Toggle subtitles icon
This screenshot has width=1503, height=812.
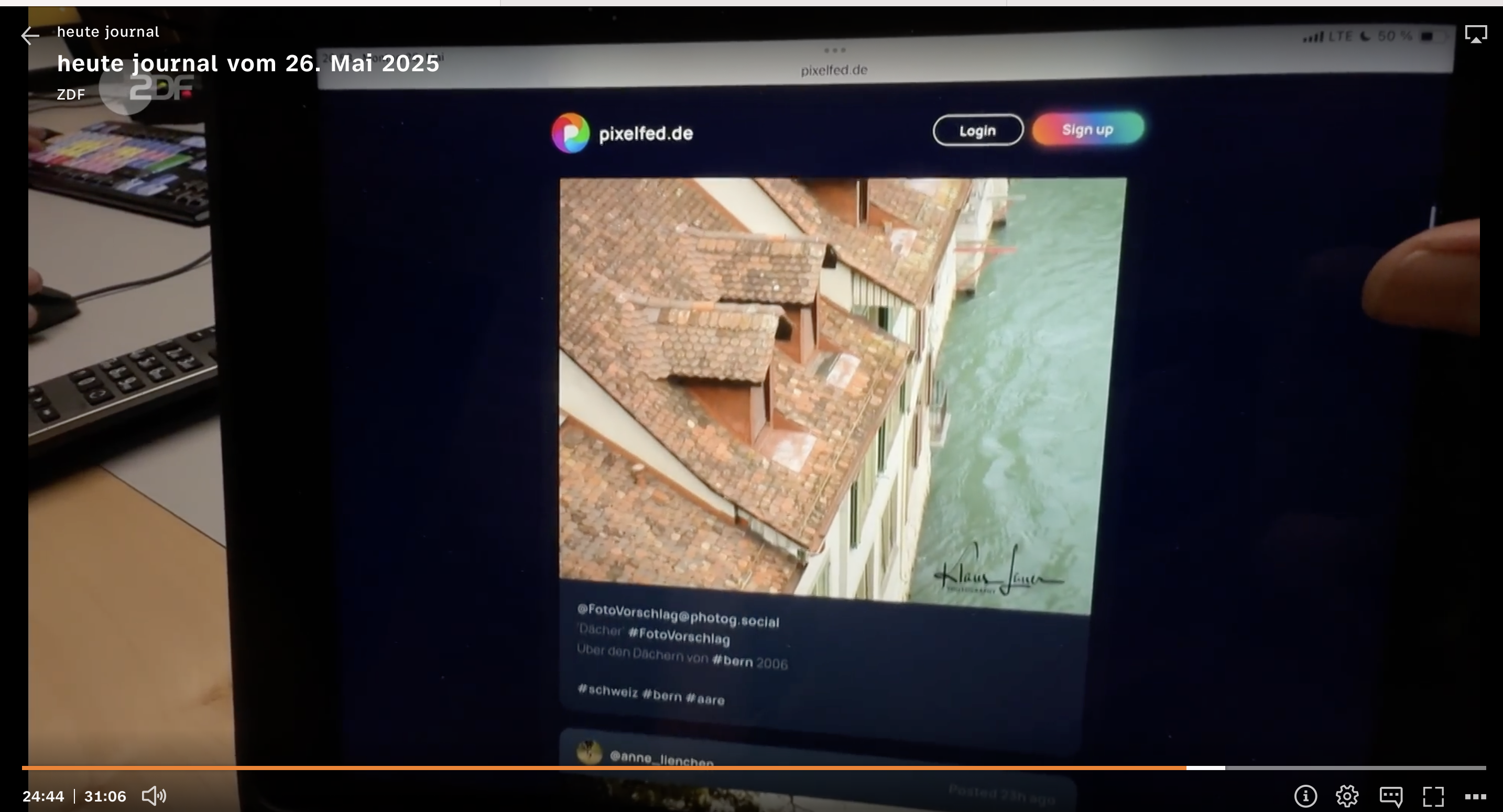1391,796
